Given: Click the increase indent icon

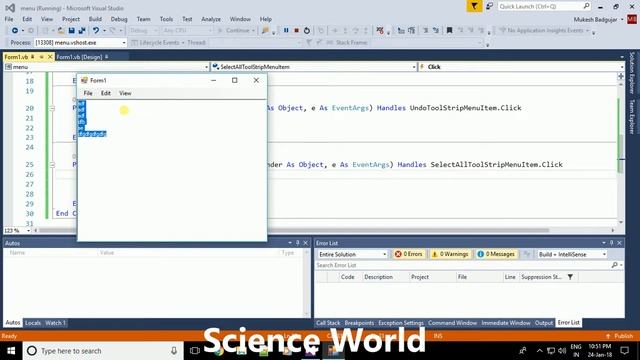Looking at the screenshot, I should point(411,31).
